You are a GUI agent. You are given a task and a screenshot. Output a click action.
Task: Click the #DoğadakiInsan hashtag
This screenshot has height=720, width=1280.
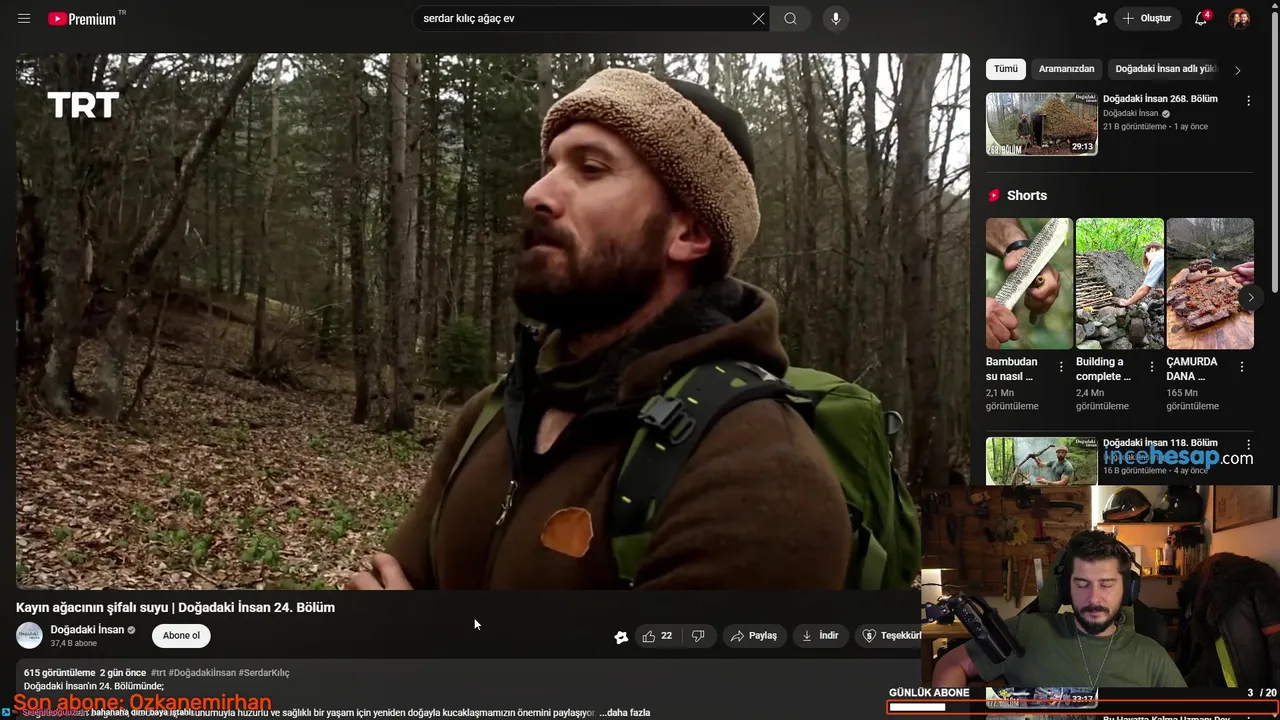coord(202,673)
